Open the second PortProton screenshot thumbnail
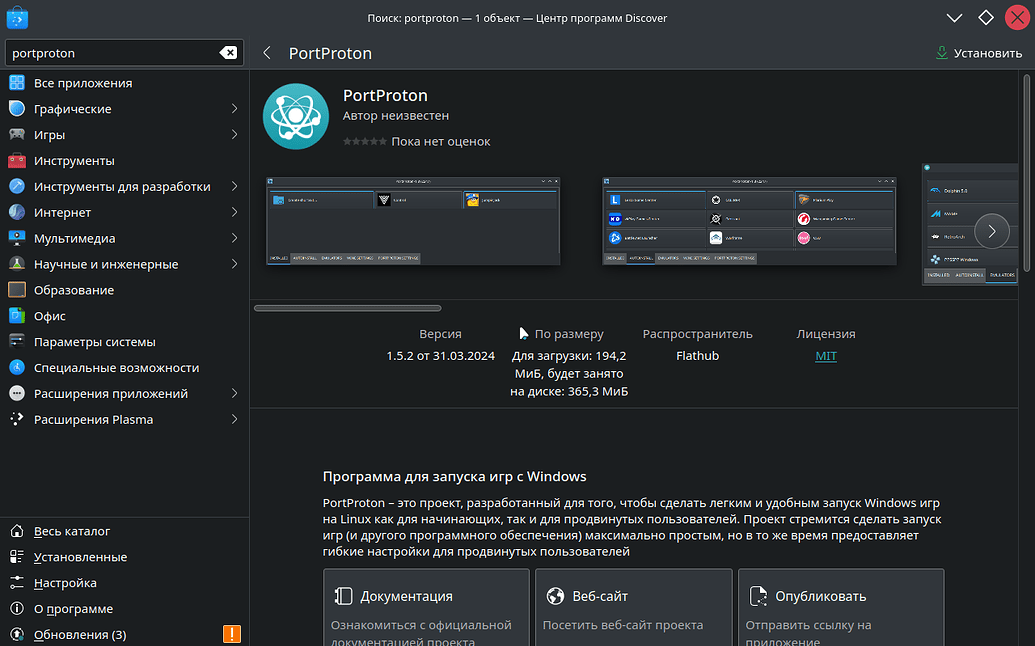Screen dimensions: 1035x646 (749, 221)
